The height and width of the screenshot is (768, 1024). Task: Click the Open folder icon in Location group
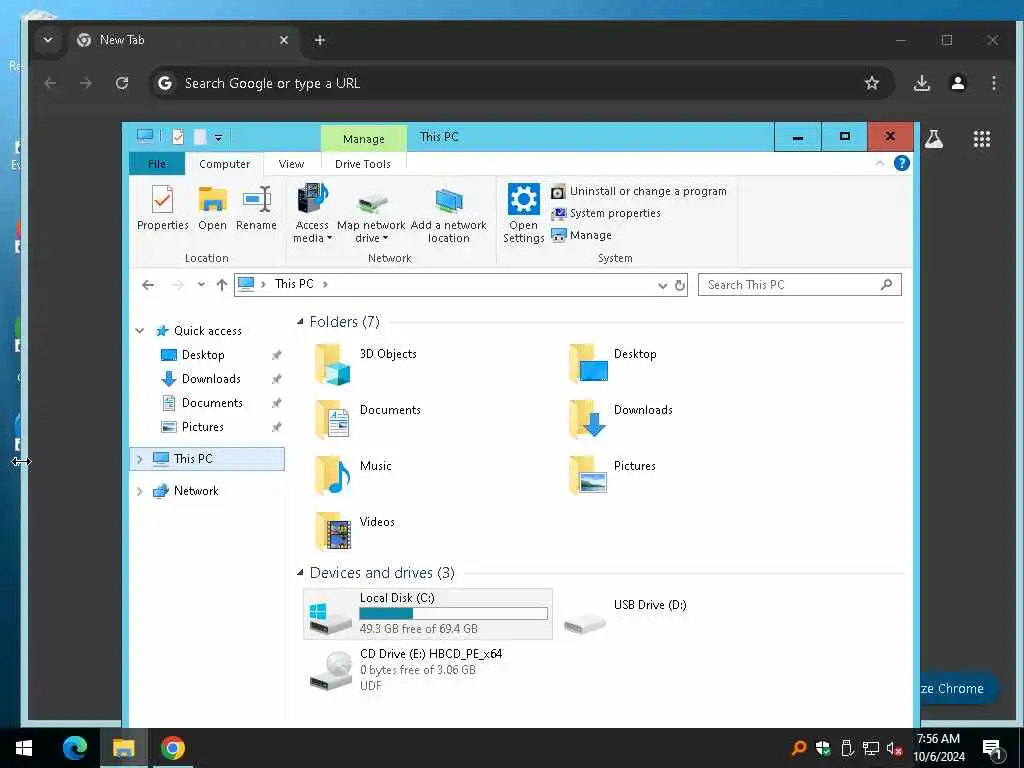pyautogui.click(x=212, y=199)
